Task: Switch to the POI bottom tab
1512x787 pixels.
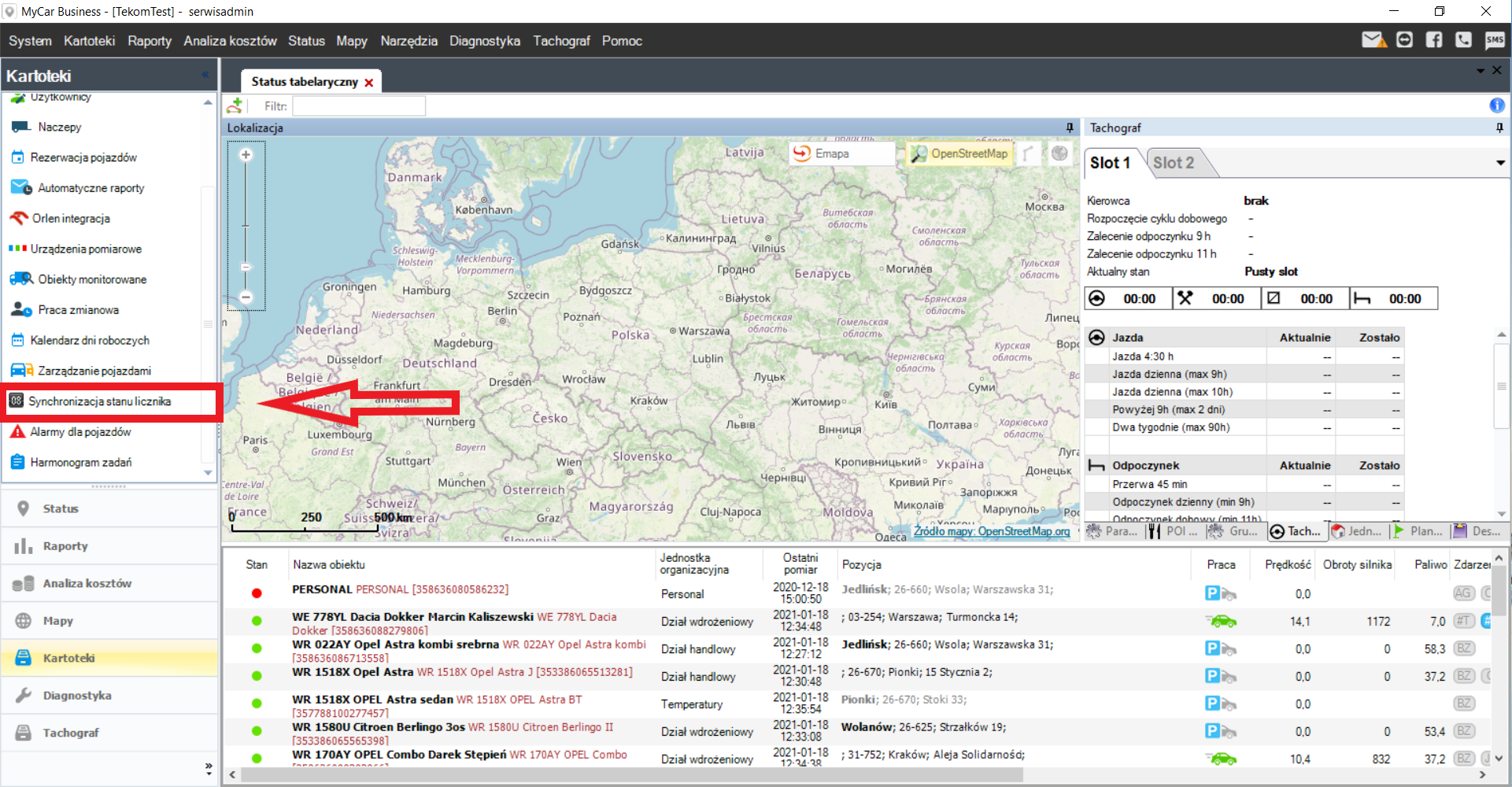Action: click(x=1173, y=531)
